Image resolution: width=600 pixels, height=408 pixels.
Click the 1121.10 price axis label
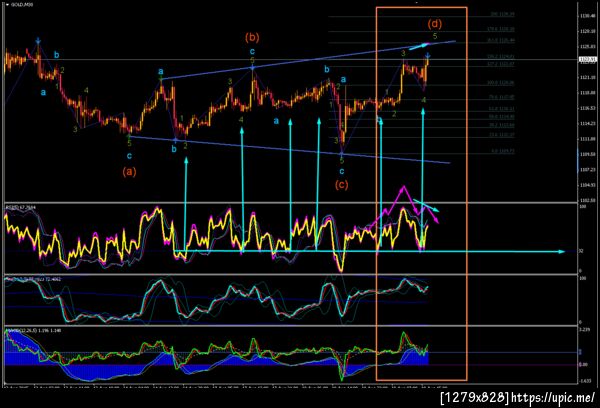click(587, 77)
